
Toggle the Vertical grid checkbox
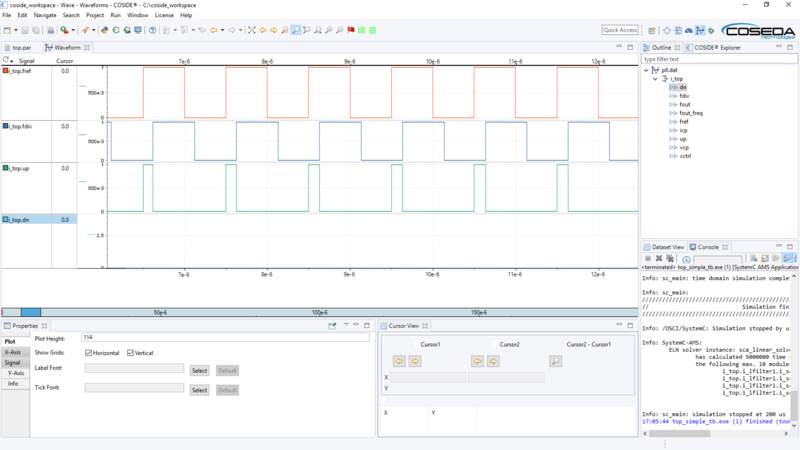click(130, 353)
